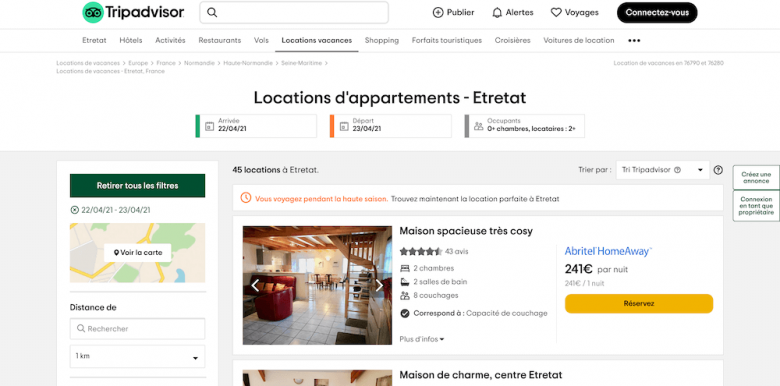Click the help question mark icon beside sort

pyautogui.click(x=718, y=170)
